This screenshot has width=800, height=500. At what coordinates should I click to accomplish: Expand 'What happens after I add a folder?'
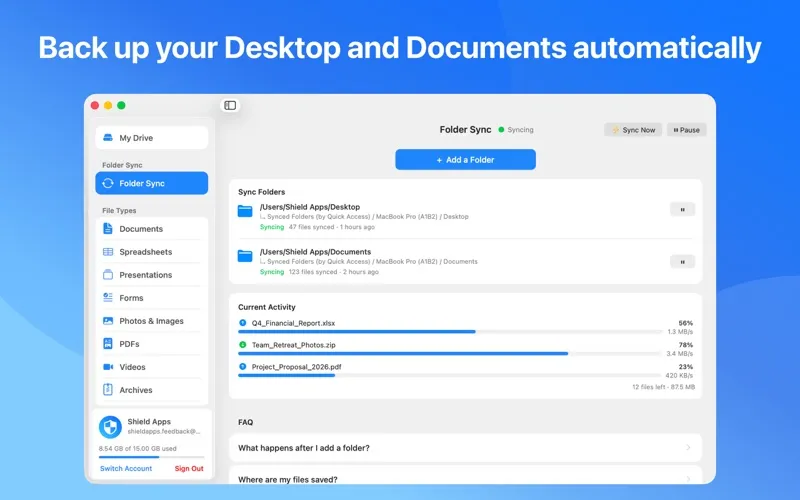click(465, 448)
